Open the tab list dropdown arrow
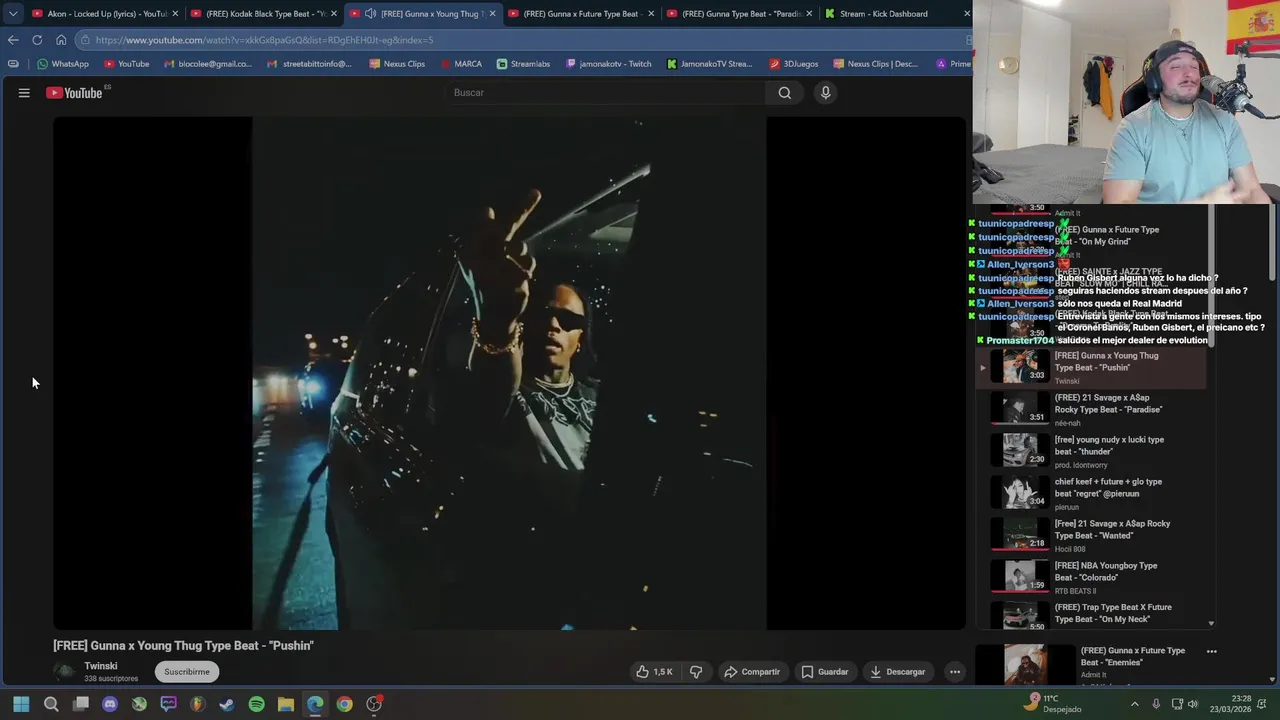The width and height of the screenshot is (1280, 720). coord(12,14)
